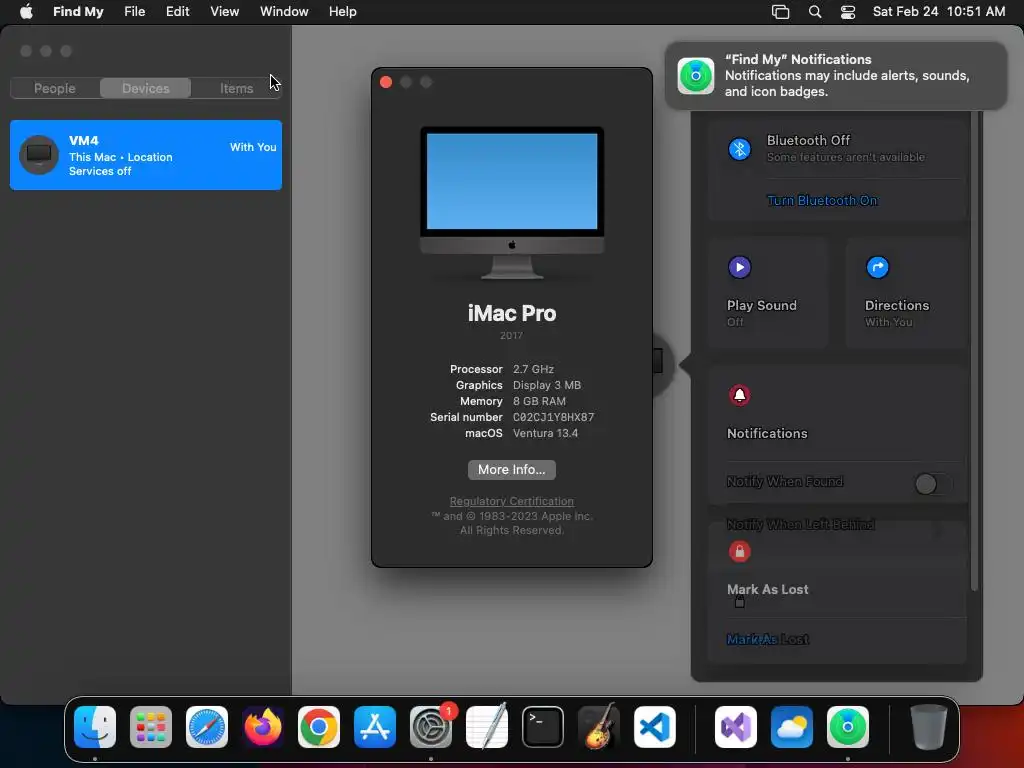Open Control Center in the menu bar
Viewport: 1024px width, 768px height.
tap(848, 11)
